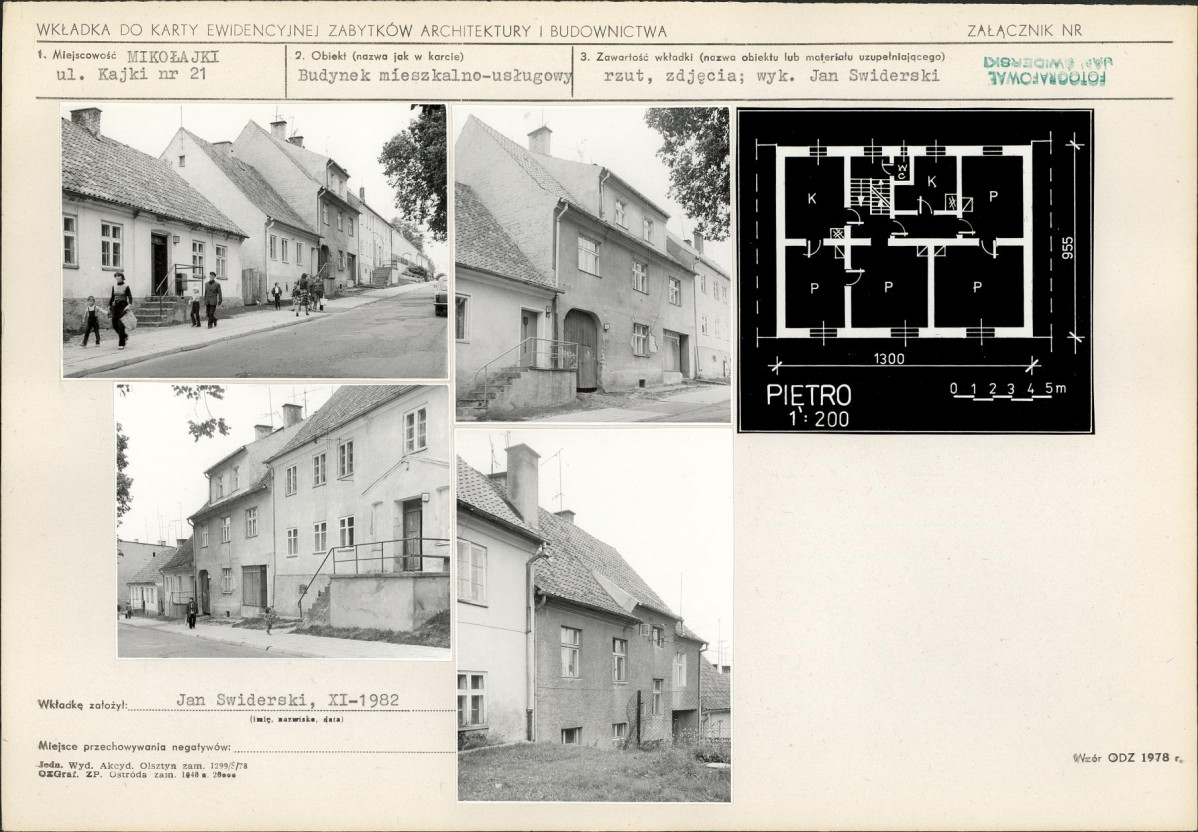This screenshot has width=1198, height=832.
Task: Click the green FOTOGRAFOWAŁ stamp
Action: tap(1047, 70)
